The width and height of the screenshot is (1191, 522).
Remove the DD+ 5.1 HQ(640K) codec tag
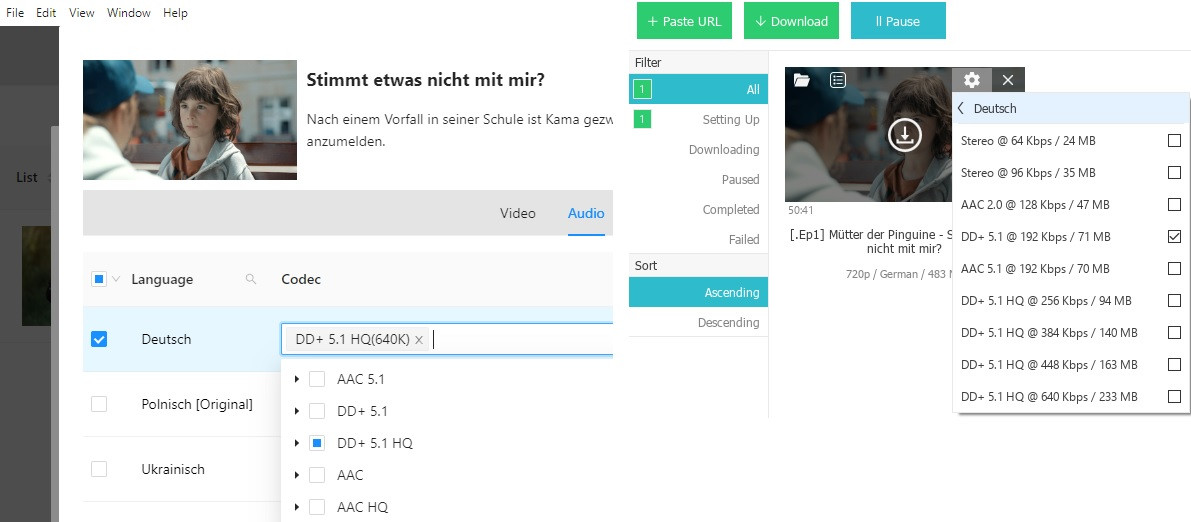(419, 340)
